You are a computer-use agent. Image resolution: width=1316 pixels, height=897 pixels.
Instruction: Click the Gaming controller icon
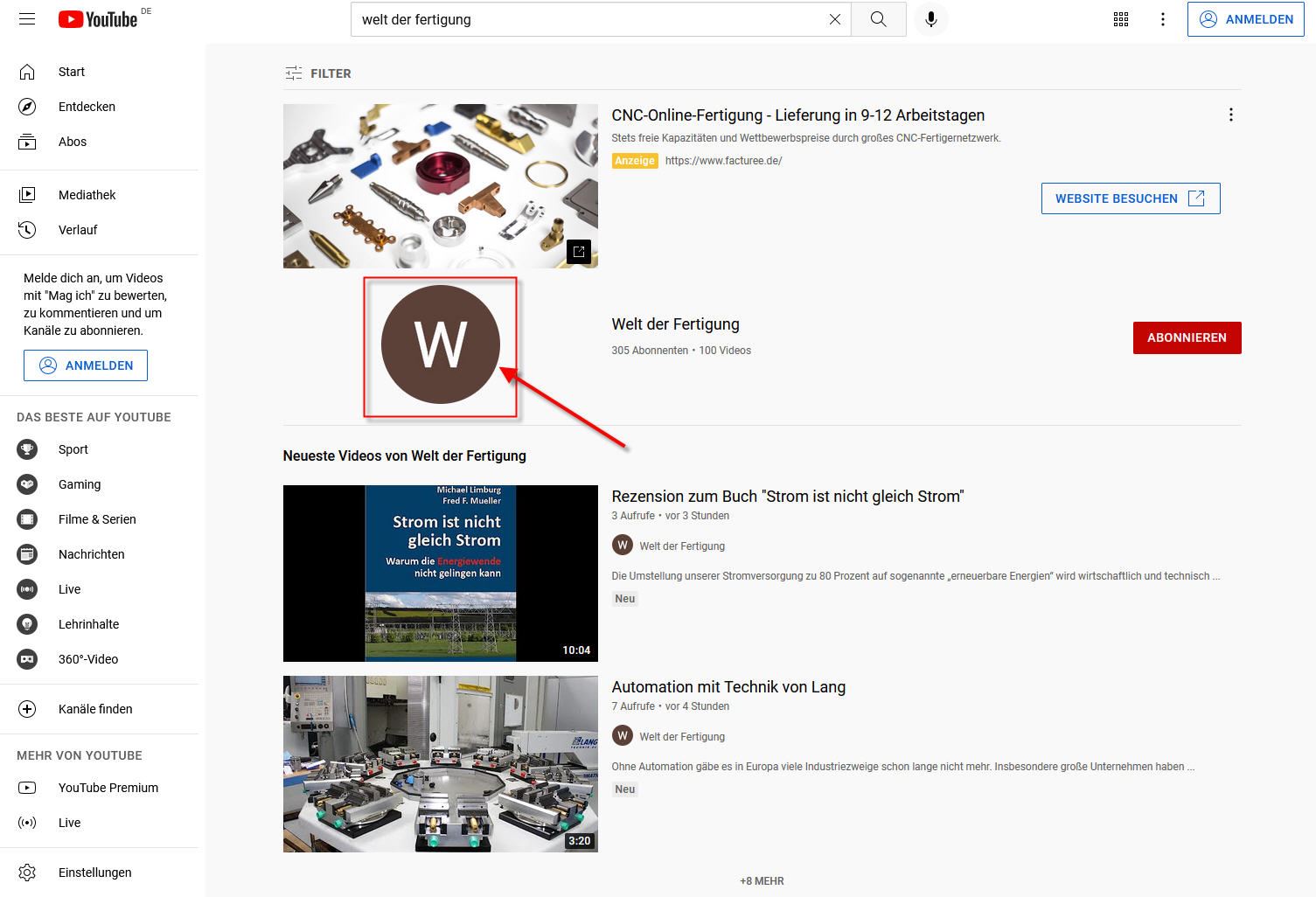pyautogui.click(x=27, y=484)
